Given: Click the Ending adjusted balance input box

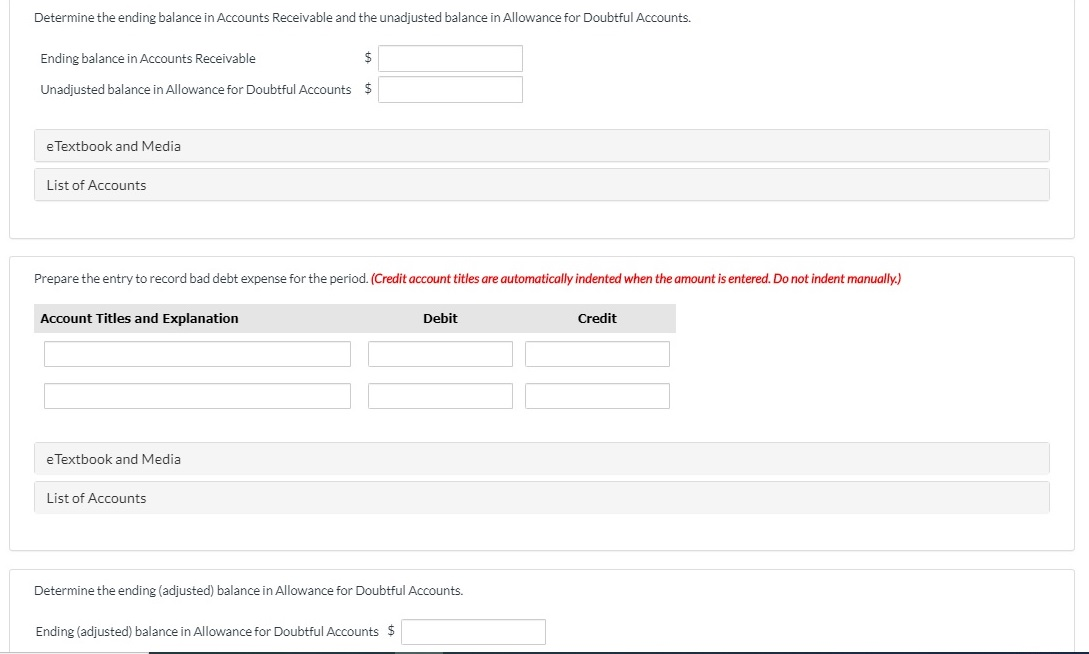Looking at the screenshot, I should tap(473, 631).
